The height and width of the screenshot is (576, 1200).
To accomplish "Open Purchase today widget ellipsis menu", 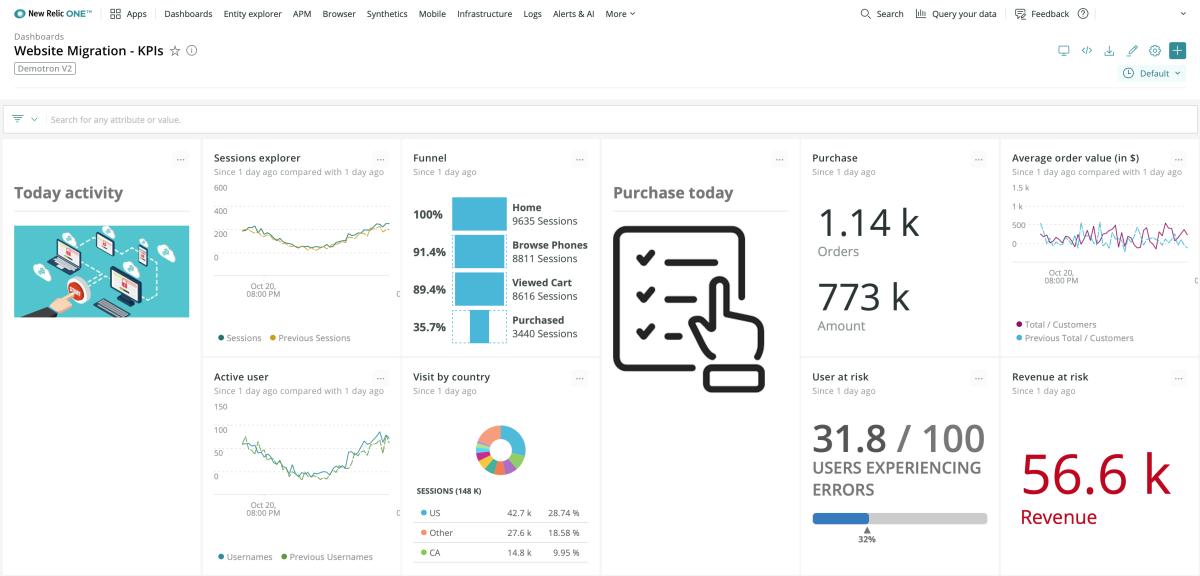I will tap(780, 158).
